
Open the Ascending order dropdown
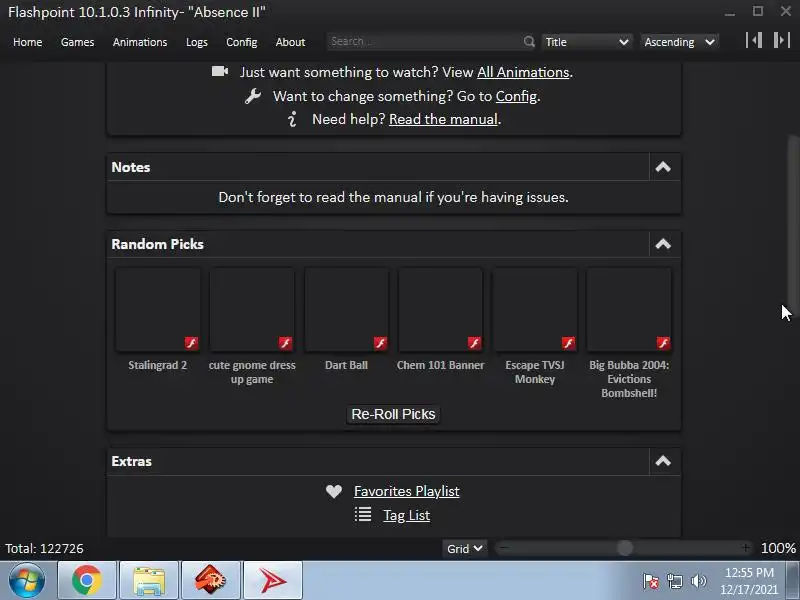pos(679,42)
